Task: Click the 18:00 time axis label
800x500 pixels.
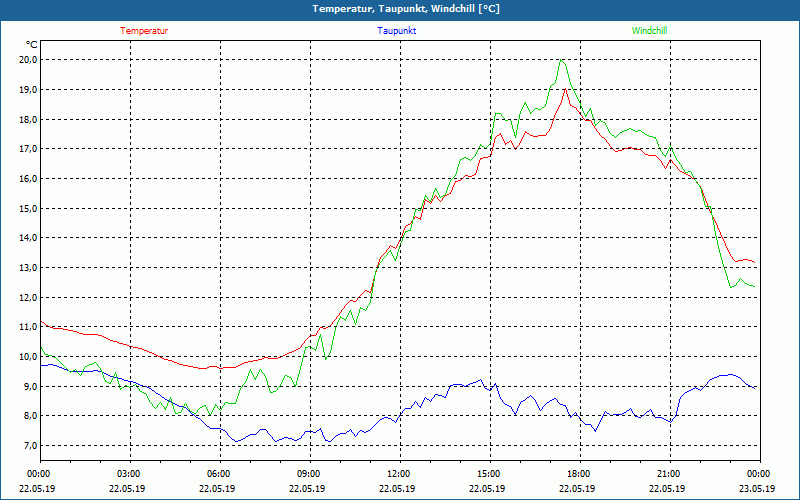Action: click(577, 474)
